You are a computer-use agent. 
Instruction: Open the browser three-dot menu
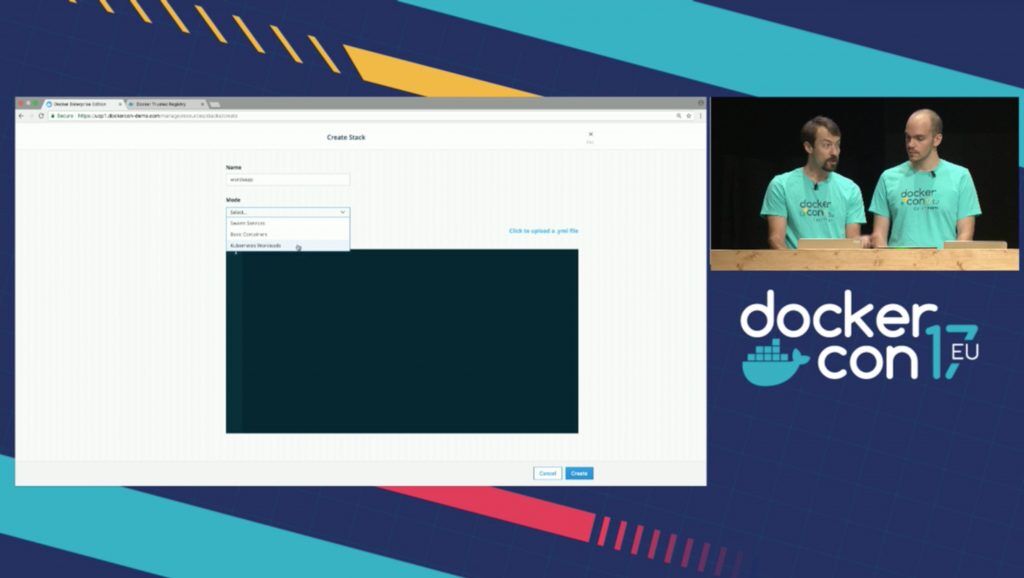(700, 116)
